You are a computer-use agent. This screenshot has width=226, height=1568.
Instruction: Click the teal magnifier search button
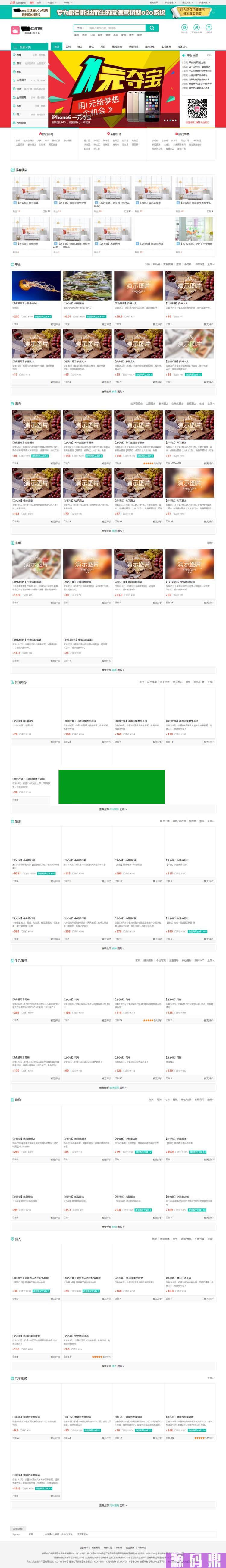152,28
